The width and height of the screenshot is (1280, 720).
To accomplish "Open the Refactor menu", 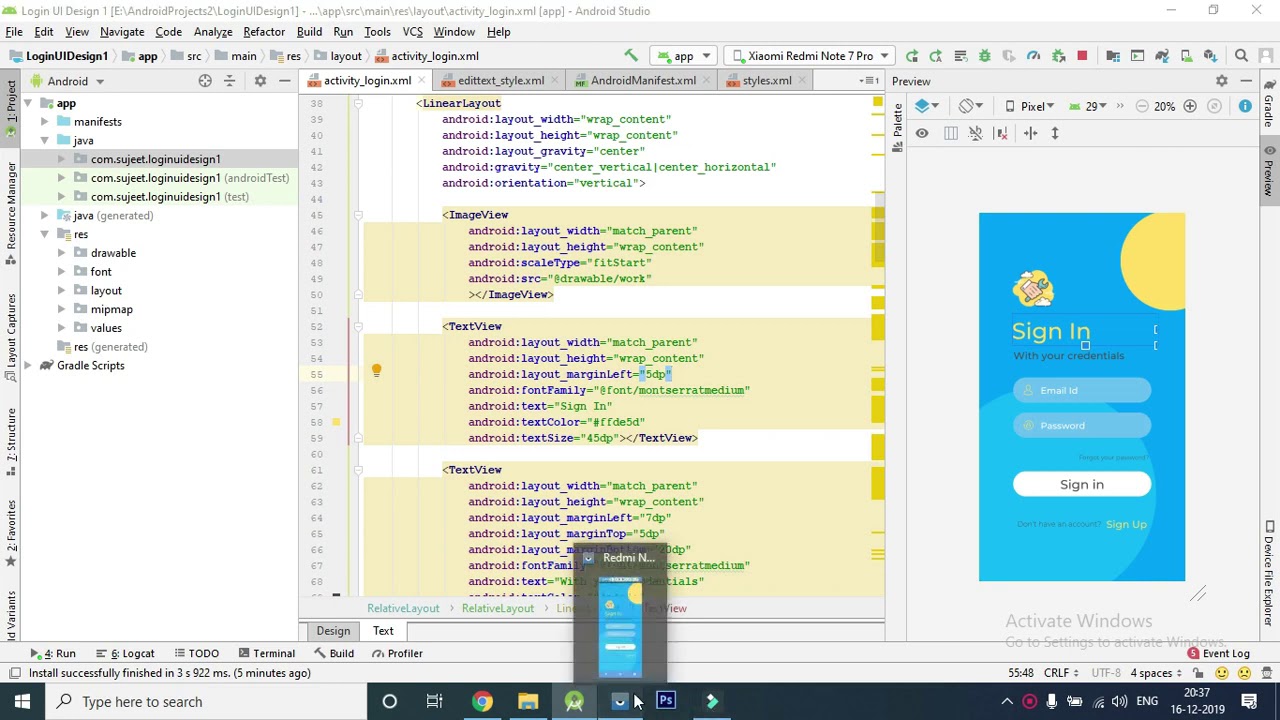I will [264, 32].
